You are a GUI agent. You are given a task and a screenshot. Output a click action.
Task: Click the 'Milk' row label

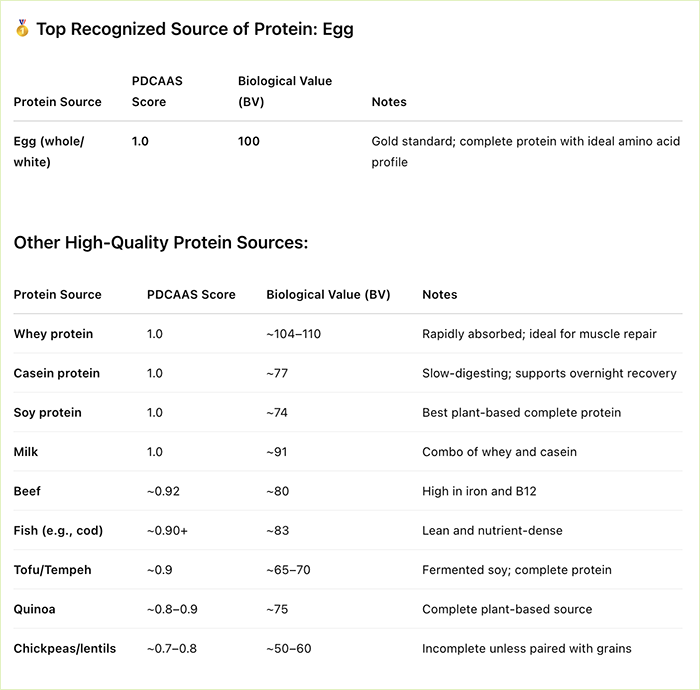click(x=27, y=452)
